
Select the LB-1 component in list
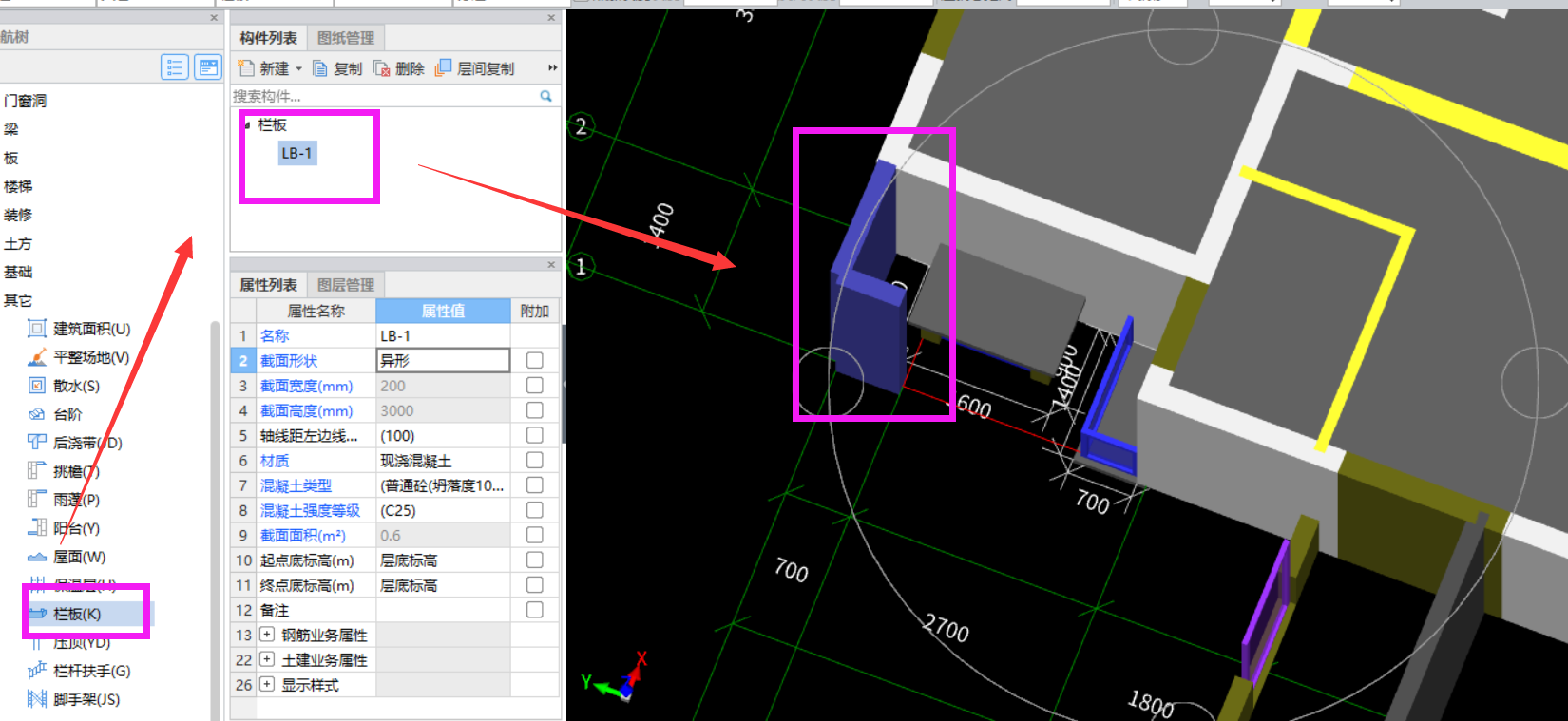(296, 153)
